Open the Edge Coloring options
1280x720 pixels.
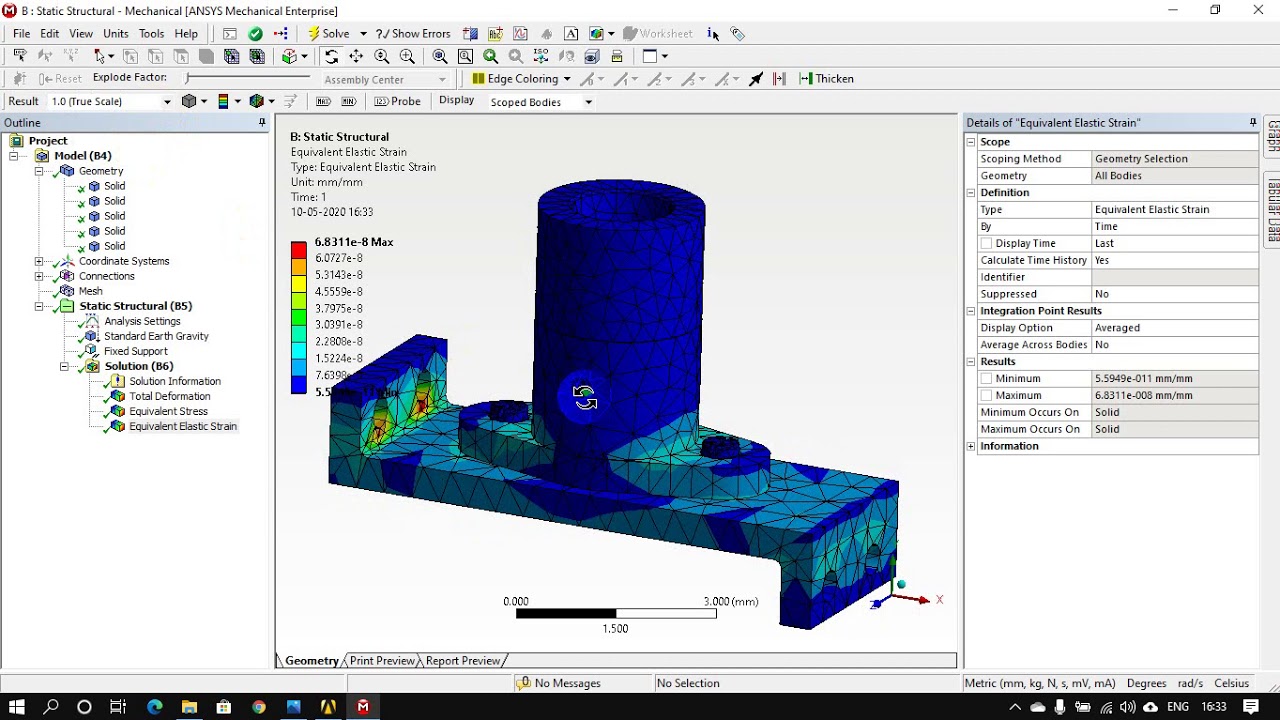(521, 78)
